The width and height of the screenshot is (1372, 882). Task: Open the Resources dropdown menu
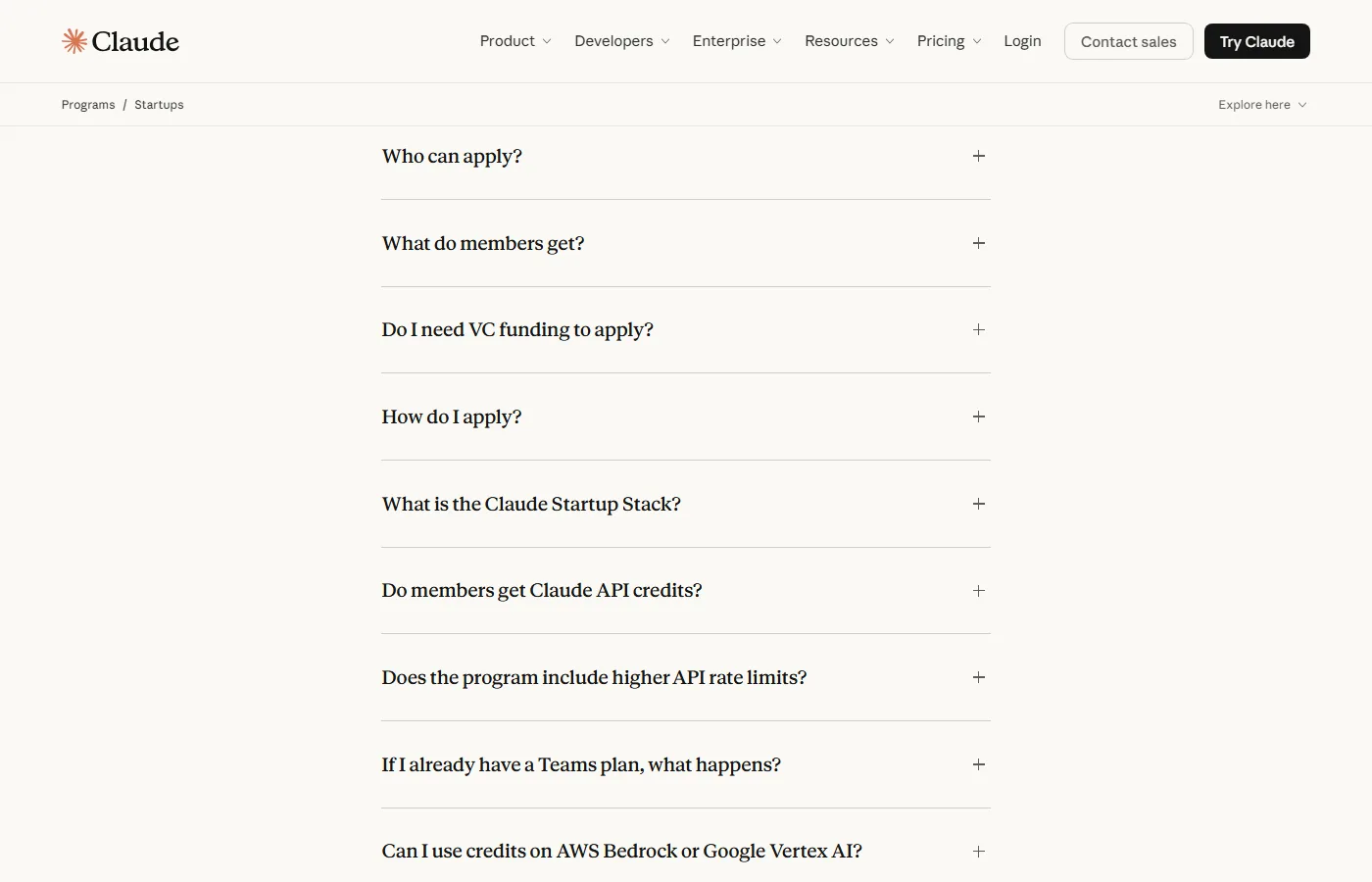(x=850, y=41)
